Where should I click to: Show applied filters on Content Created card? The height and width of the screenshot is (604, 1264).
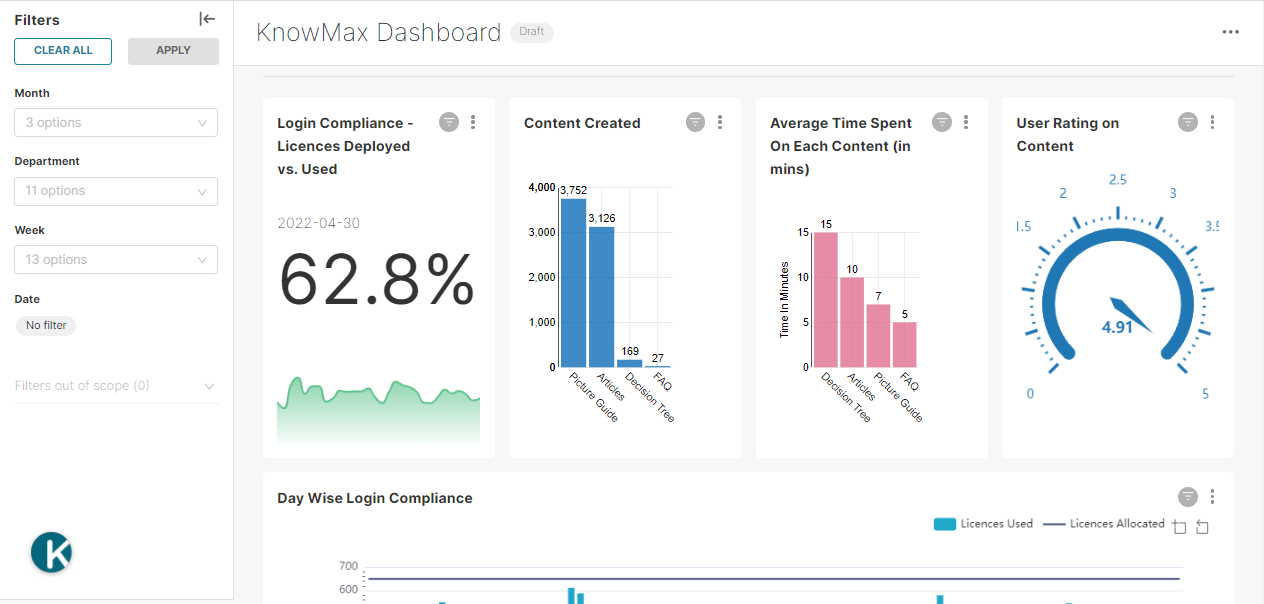[x=696, y=122]
